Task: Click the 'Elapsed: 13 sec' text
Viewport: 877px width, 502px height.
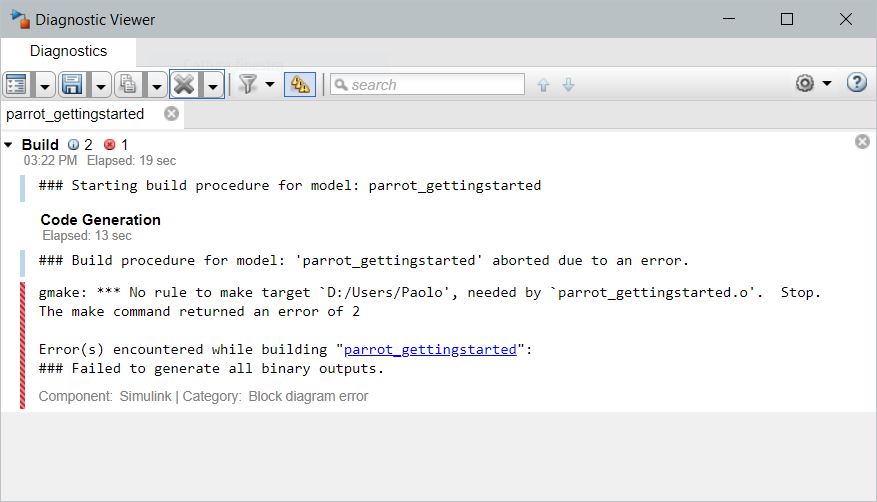Action: point(87,236)
